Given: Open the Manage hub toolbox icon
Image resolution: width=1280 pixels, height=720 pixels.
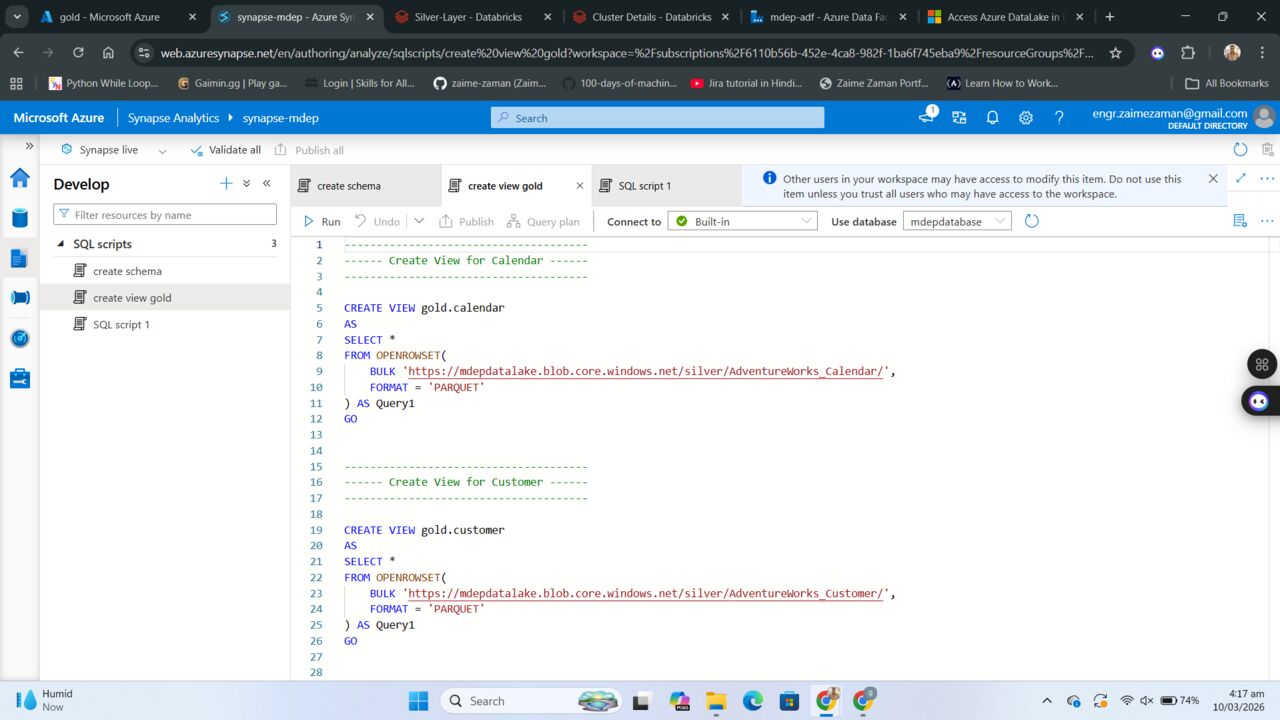Looking at the screenshot, I should [20, 378].
